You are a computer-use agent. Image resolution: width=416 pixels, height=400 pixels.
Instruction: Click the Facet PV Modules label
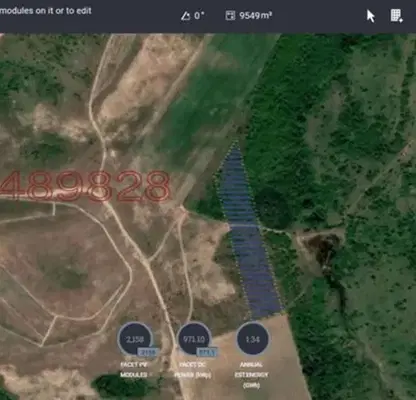point(134,370)
